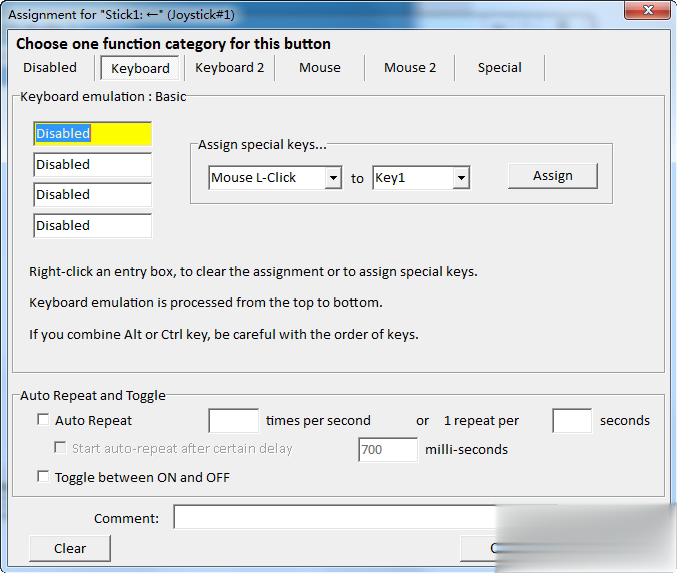The height and width of the screenshot is (574, 678).
Task: Click the Comment text field
Action: [335, 518]
